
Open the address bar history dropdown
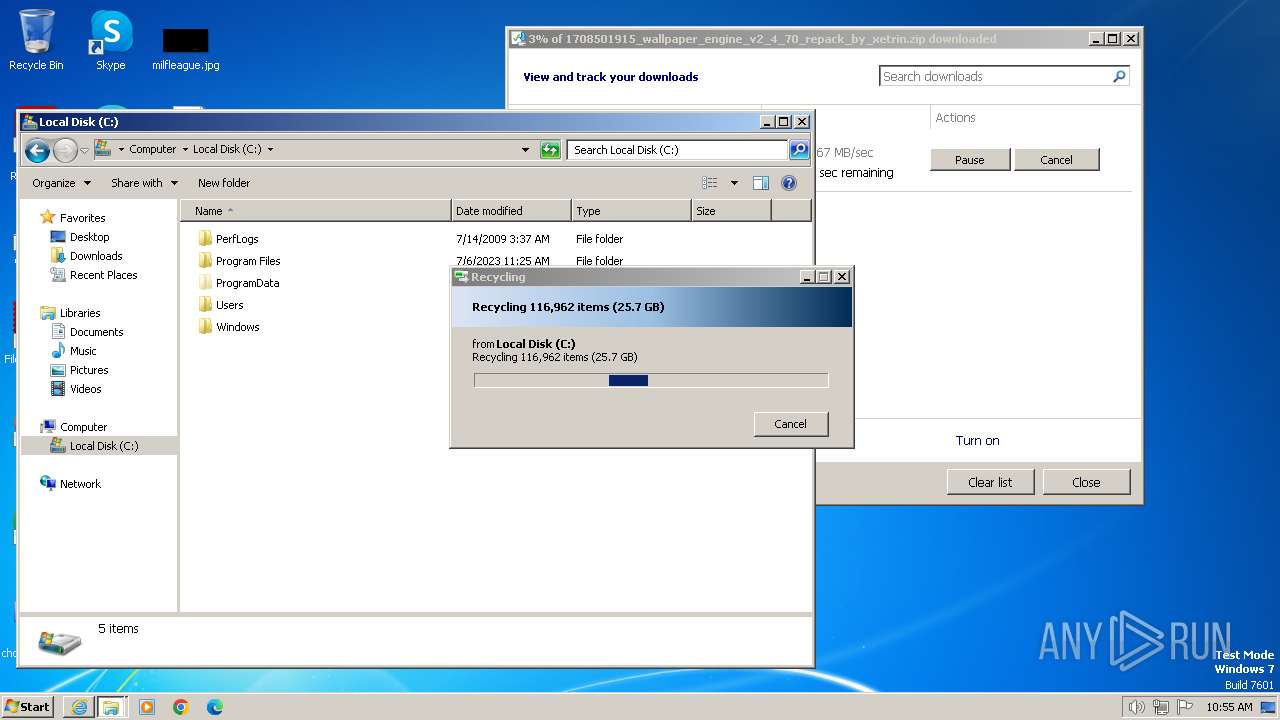[x=525, y=150]
